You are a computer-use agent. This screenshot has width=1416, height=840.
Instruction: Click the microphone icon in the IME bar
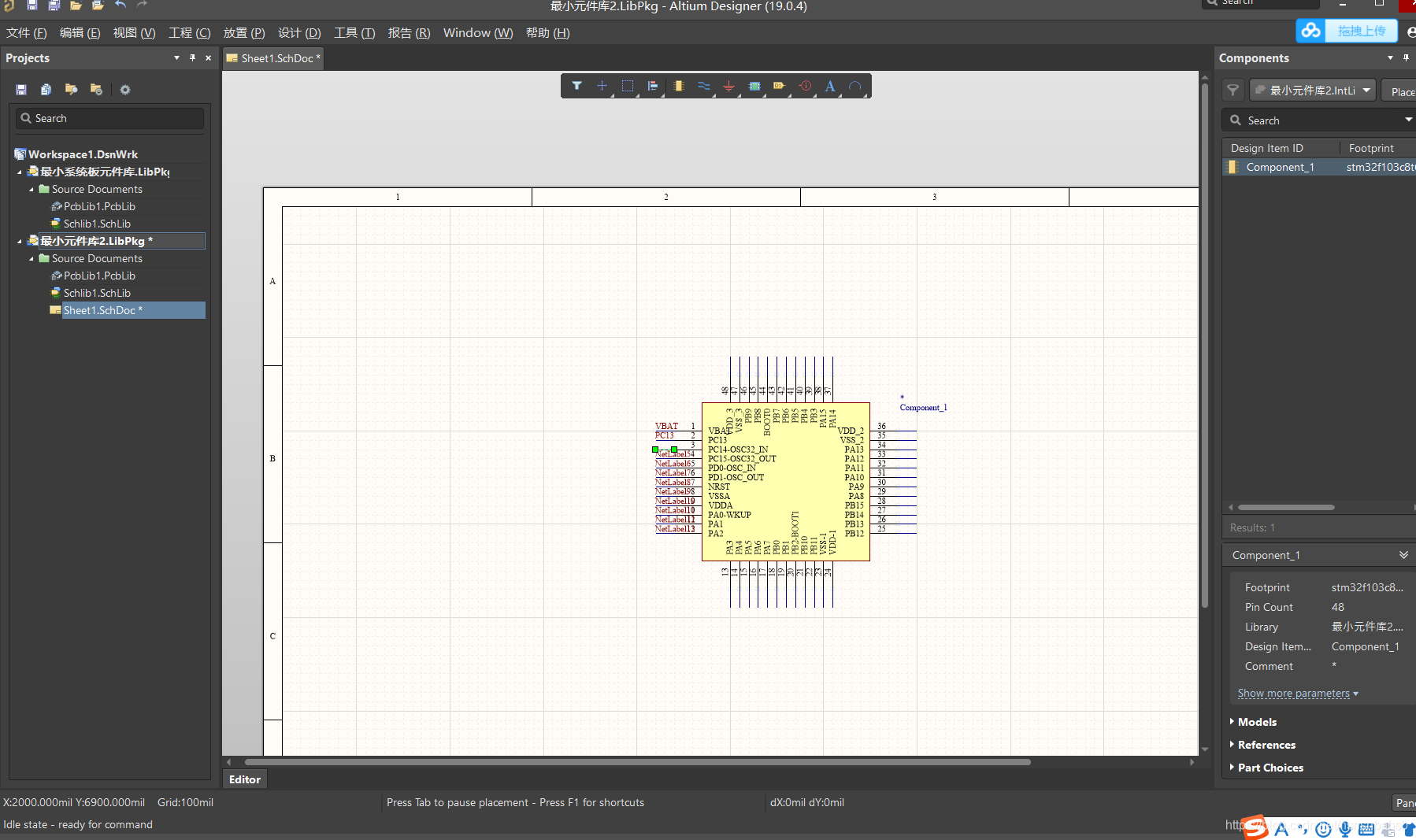point(1345,829)
